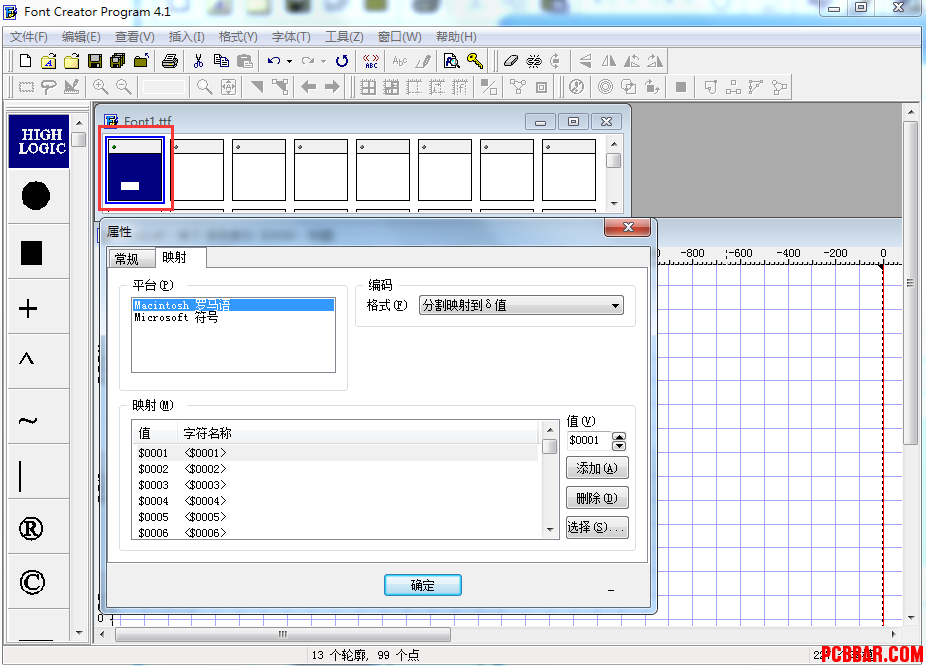Click the zoom out magnifier icon
The image size is (926, 666).
pyautogui.click(x=123, y=87)
